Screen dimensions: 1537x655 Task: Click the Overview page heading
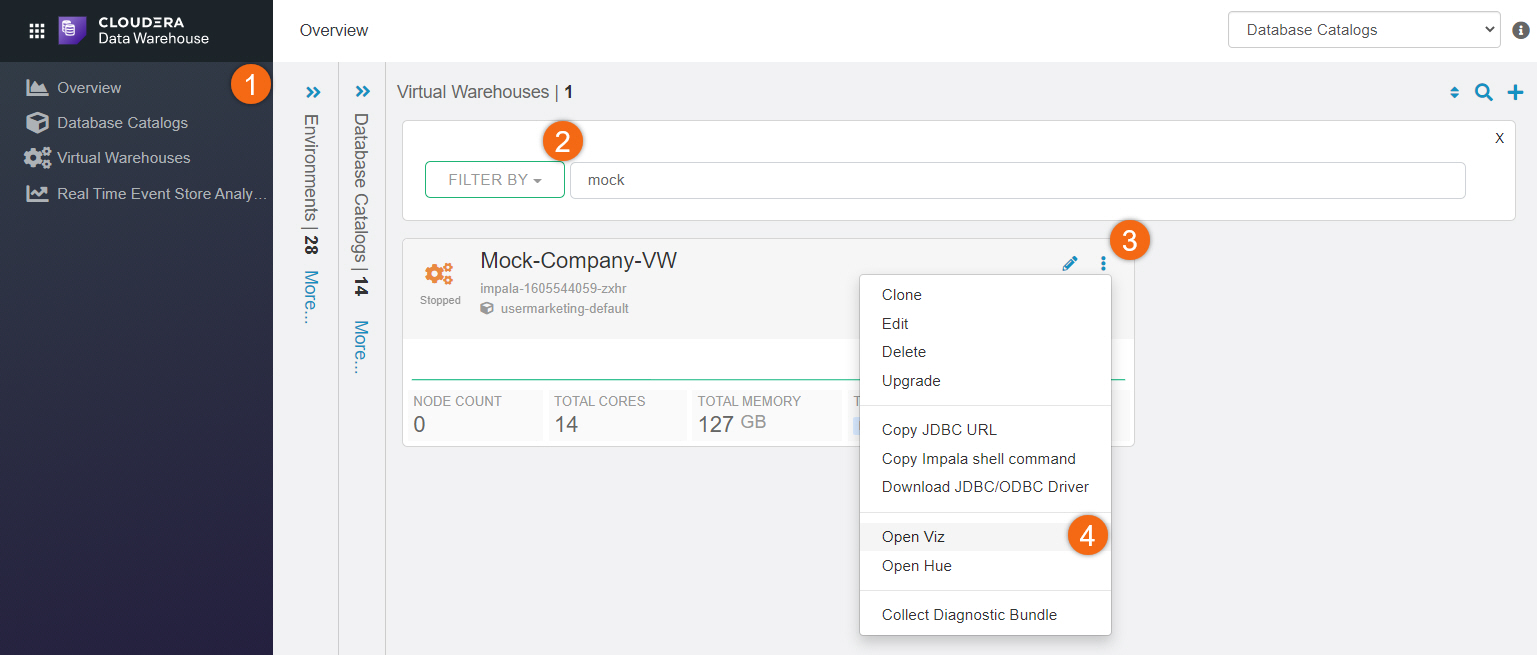tap(334, 31)
